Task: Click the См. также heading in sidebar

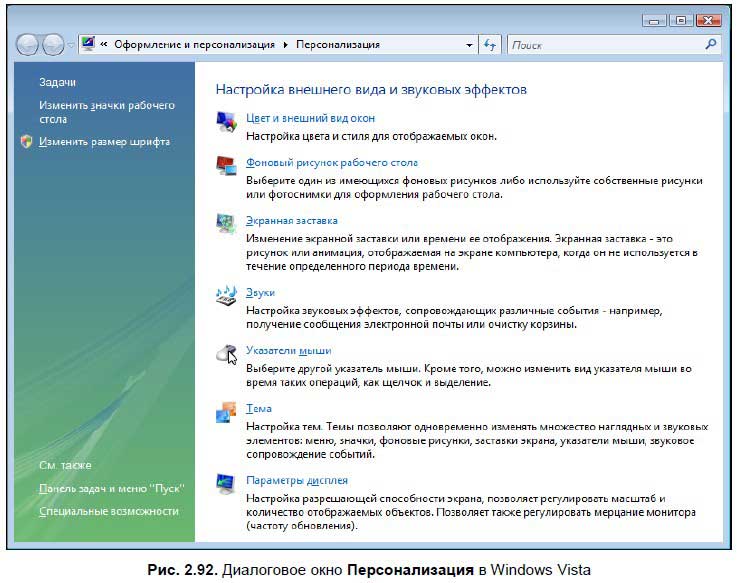Action: coord(65,466)
